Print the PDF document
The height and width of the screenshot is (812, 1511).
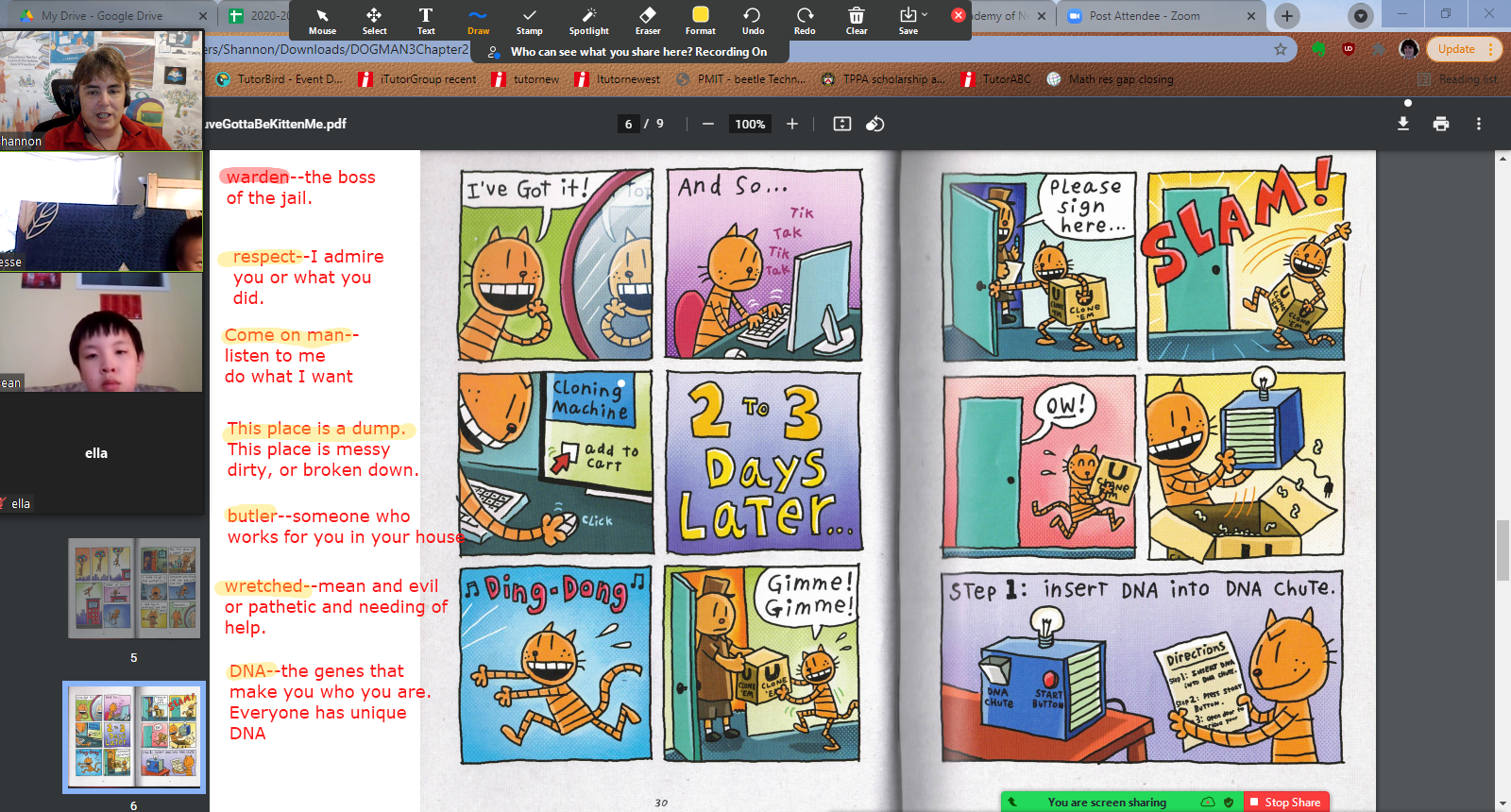pyautogui.click(x=1441, y=124)
